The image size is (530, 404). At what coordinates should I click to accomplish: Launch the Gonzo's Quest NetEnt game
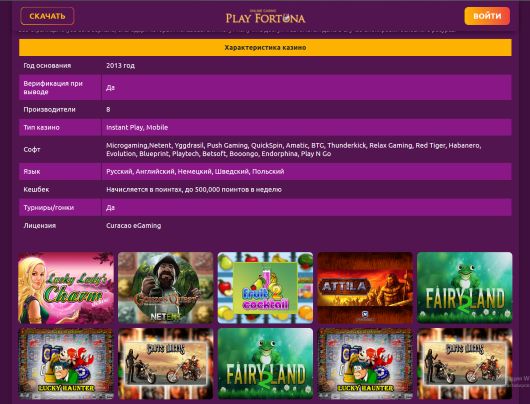tap(166, 288)
